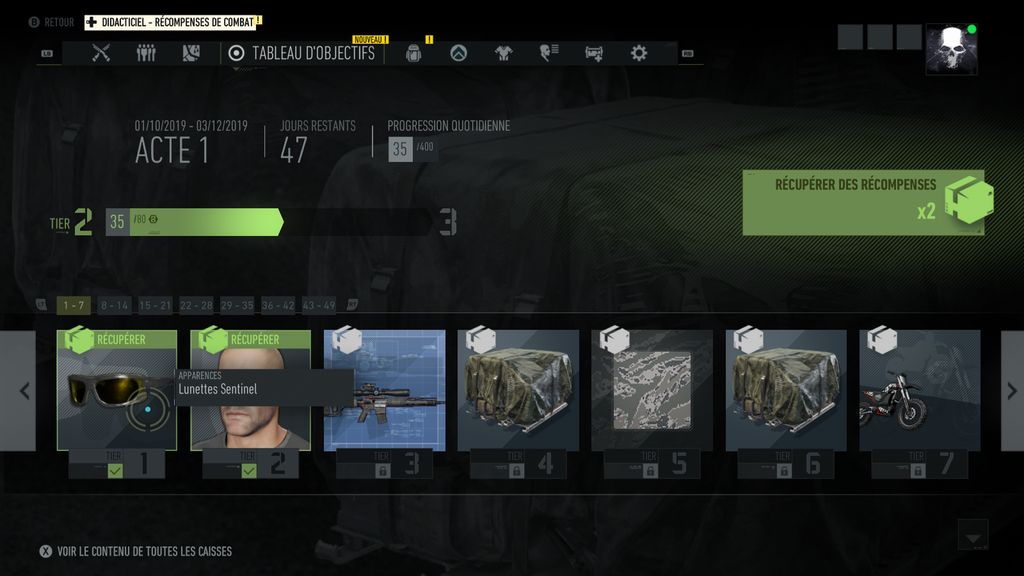This screenshot has width=1024, height=576.
Task: Open the map icon tab
Action: coord(191,53)
